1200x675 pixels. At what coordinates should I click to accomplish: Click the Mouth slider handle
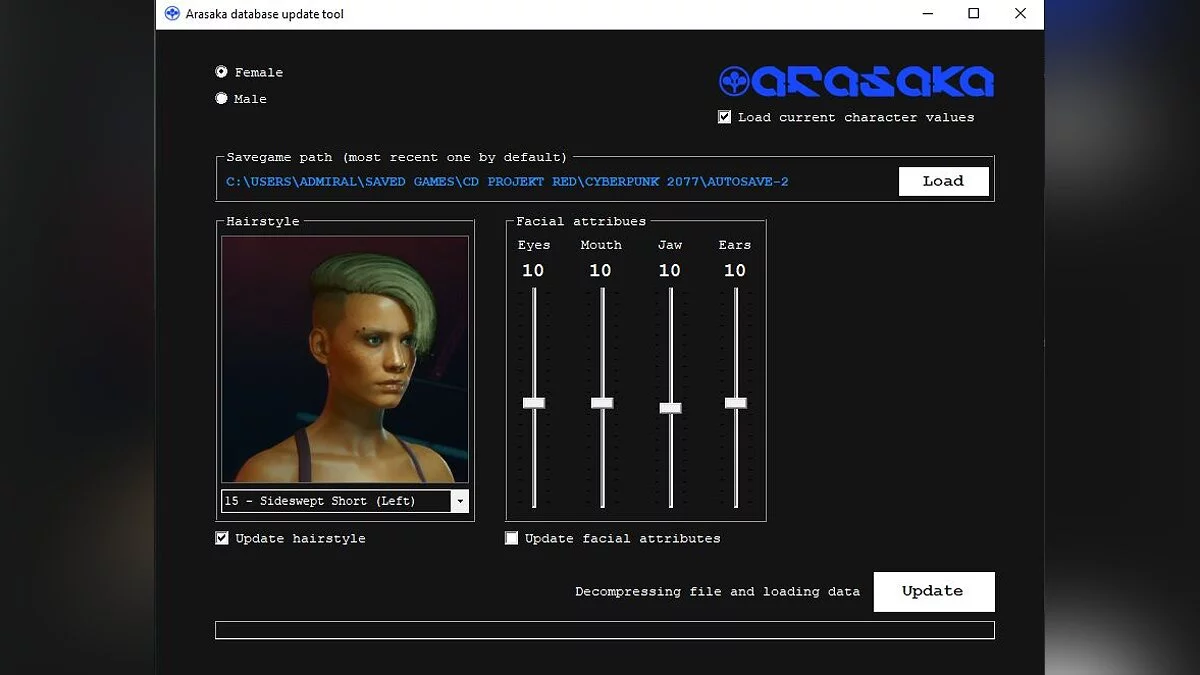pos(602,403)
